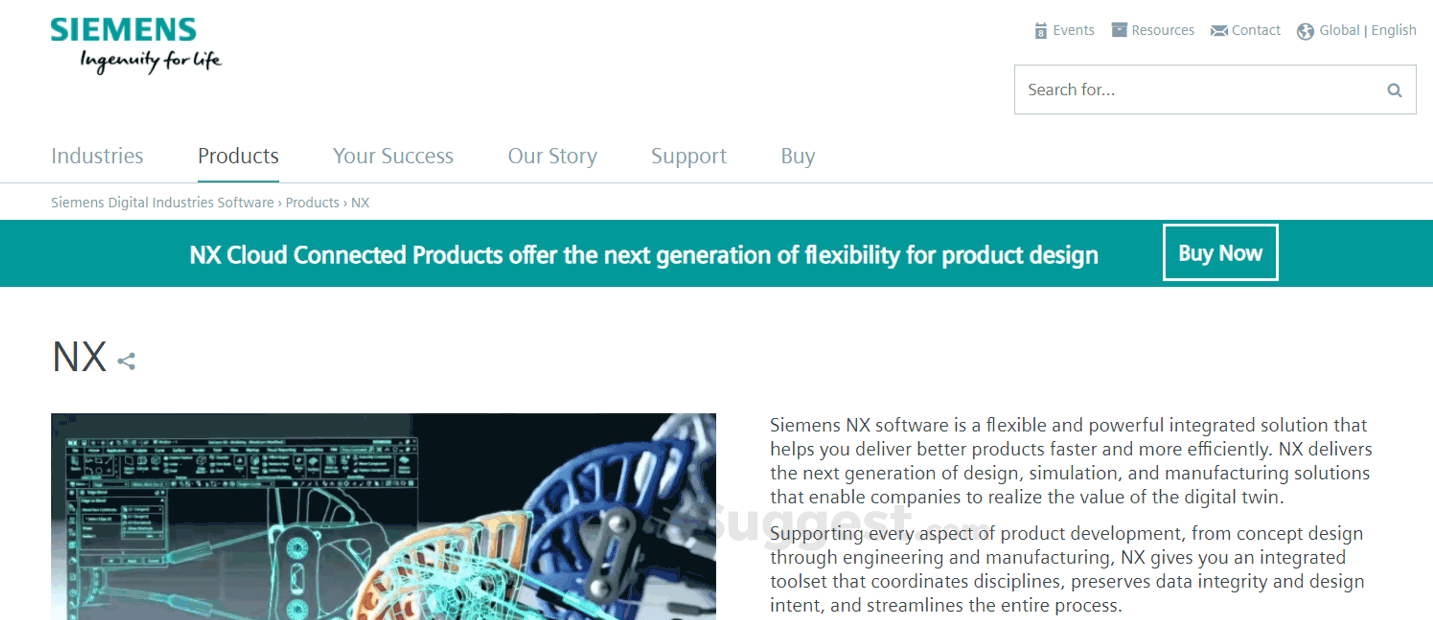Screen dimensions: 1433x620
Task: Click the NX breadcrumb link
Action: pyautogui.click(x=361, y=202)
